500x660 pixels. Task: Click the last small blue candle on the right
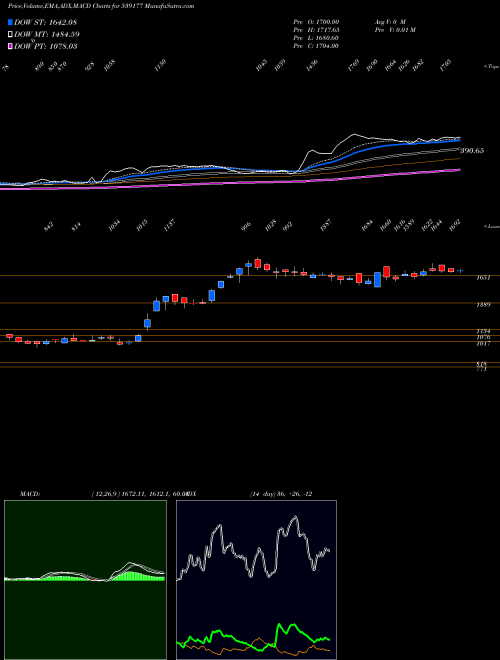[x=460, y=271]
